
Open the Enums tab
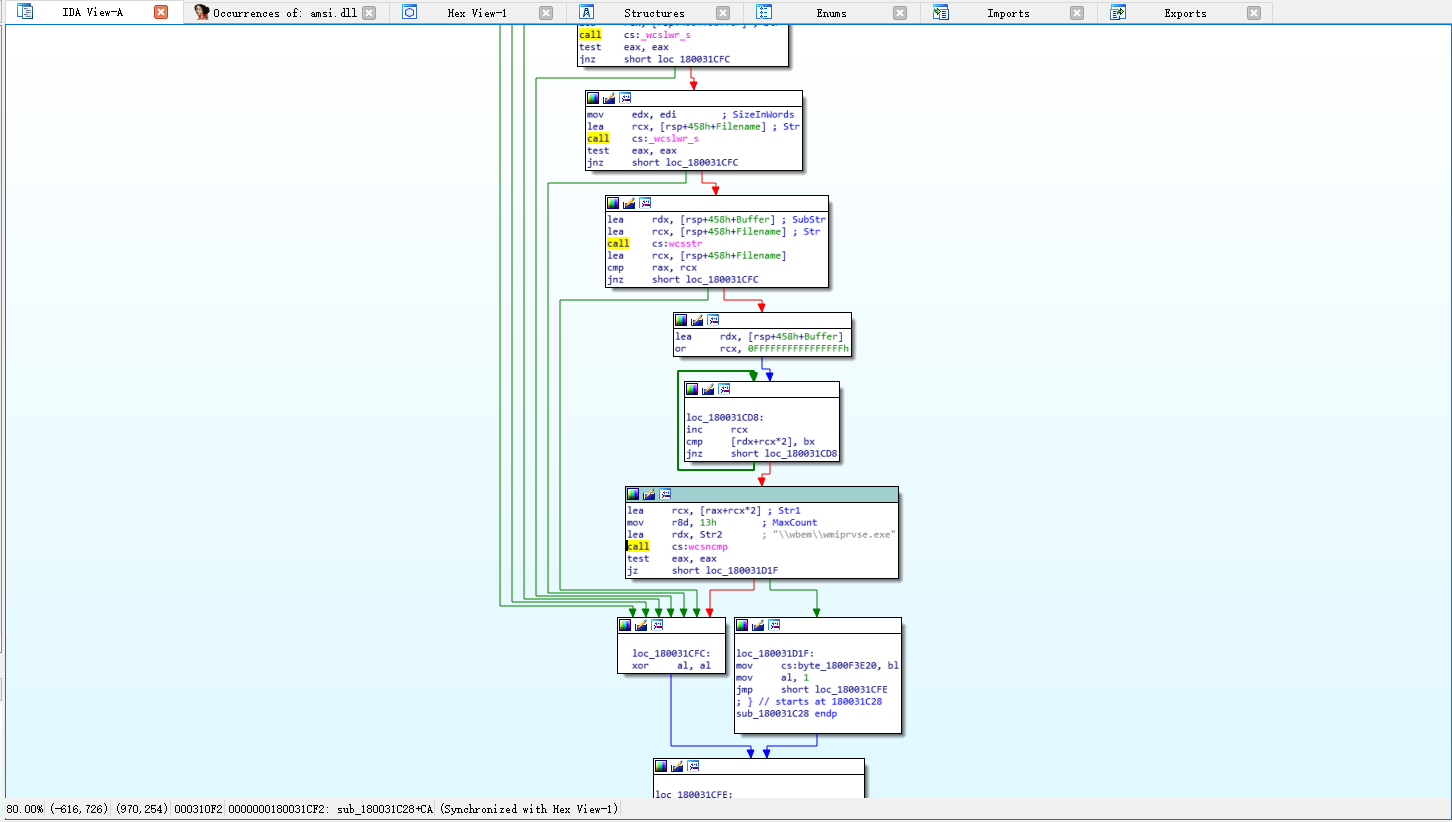pos(831,13)
